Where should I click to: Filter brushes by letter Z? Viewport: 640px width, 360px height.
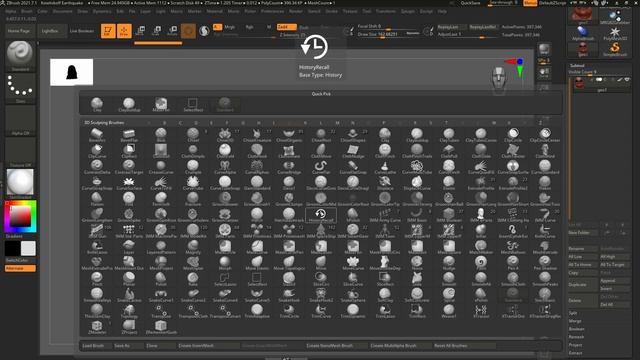pyautogui.click(x=540, y=122)
